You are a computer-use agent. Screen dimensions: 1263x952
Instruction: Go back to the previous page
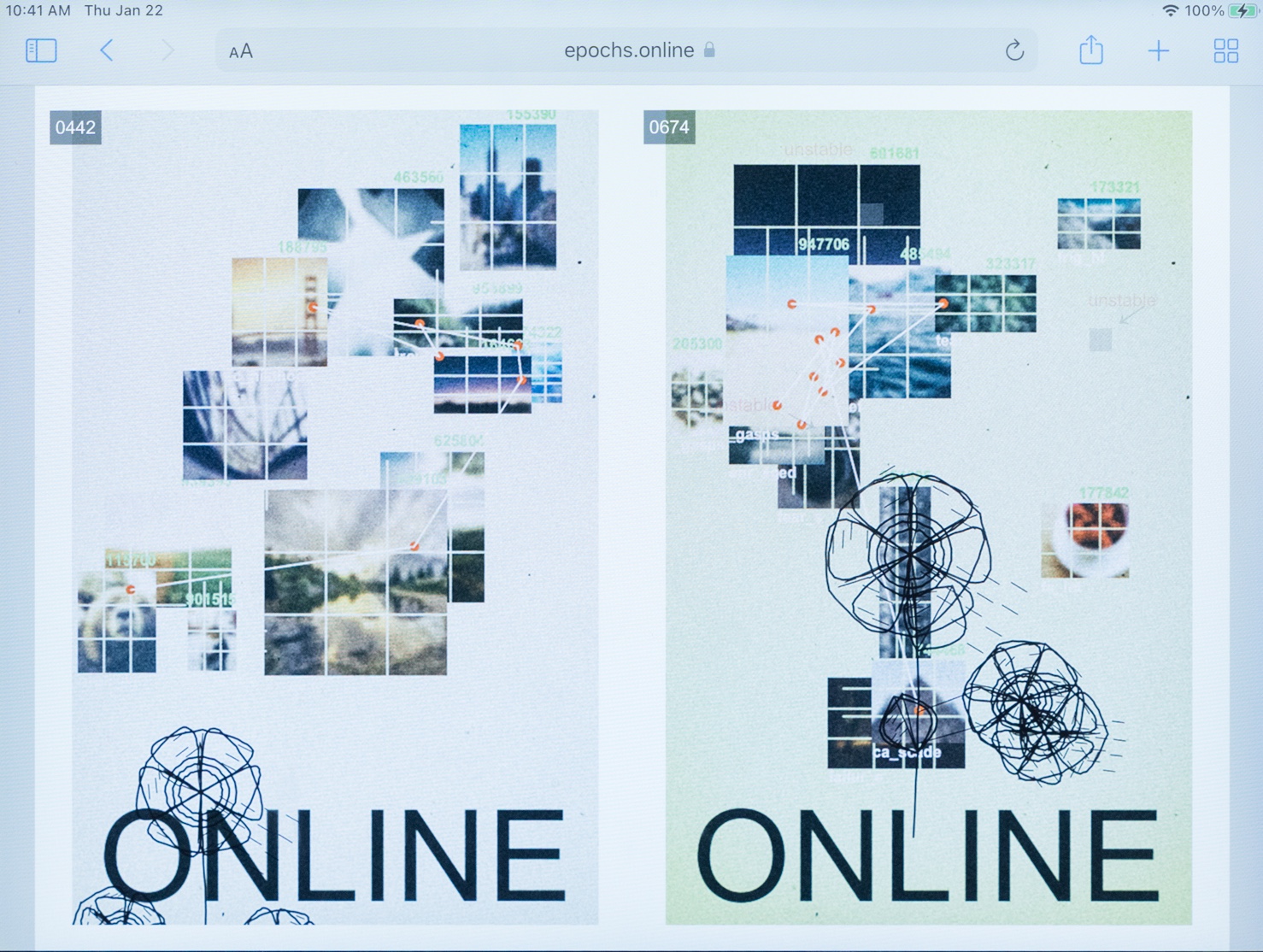[107, 50]
